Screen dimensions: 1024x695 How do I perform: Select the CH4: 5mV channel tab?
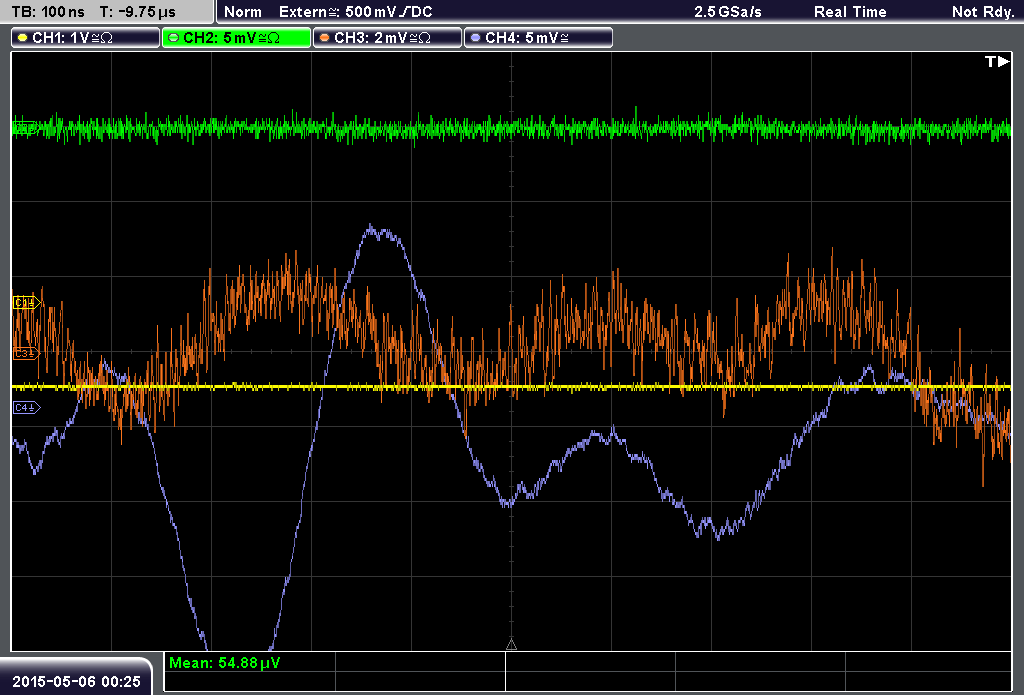click(x=538, y=38)
